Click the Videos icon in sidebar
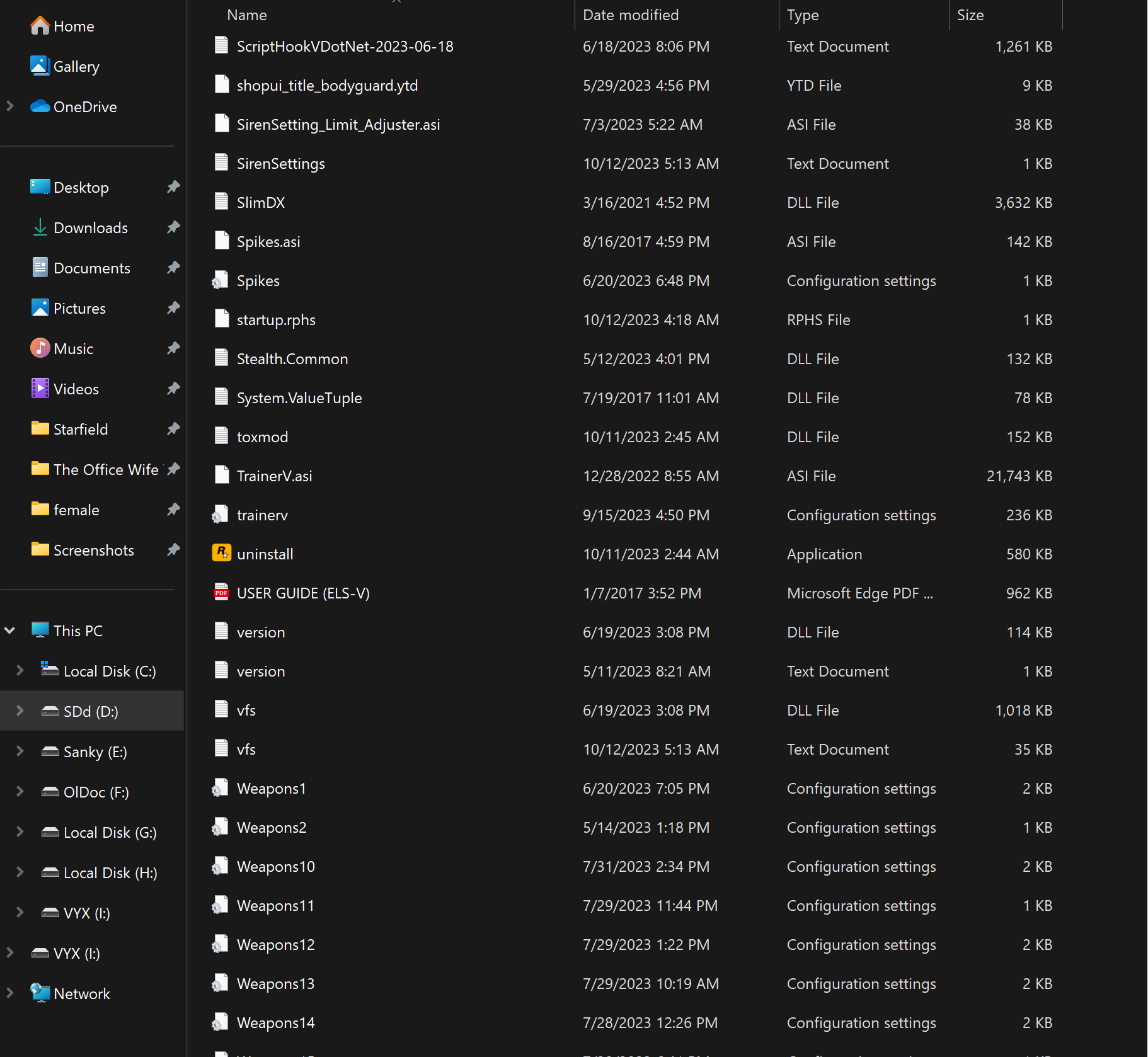The height and width of the screenshot is (1057, 1148). 40,389
